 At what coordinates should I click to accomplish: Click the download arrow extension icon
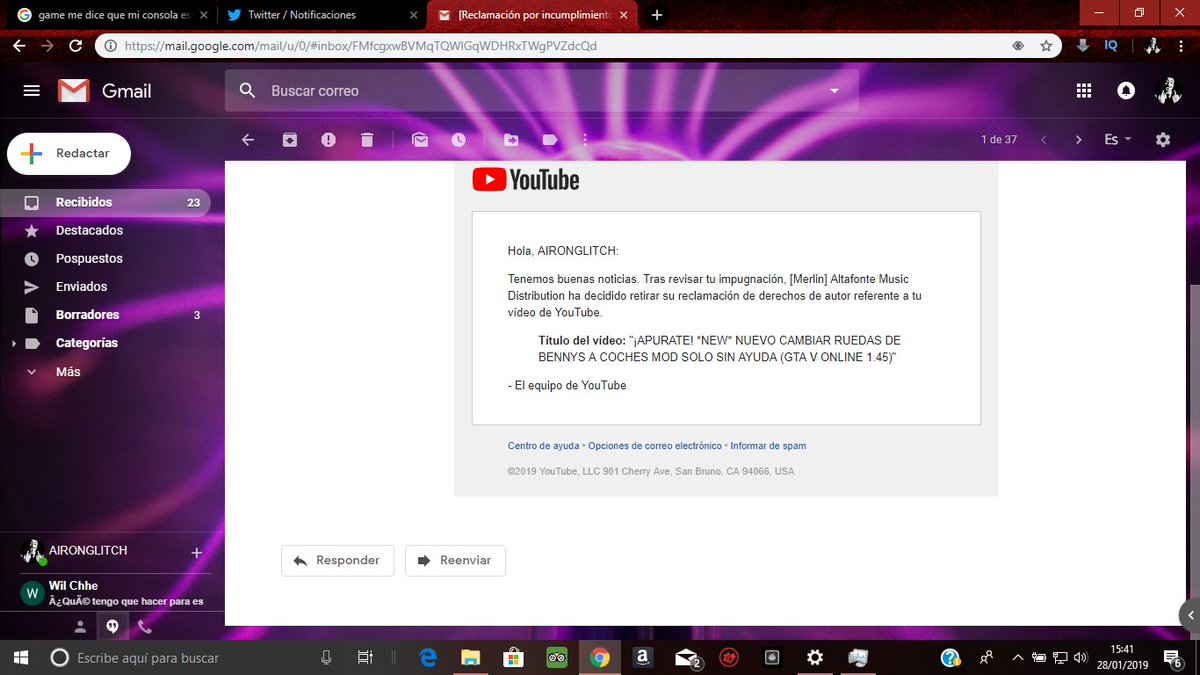pos(1083,46)
